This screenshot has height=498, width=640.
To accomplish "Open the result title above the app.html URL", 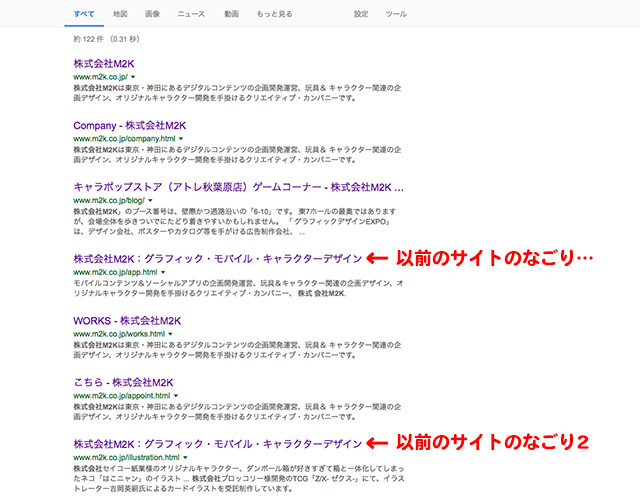I will [x=217, y=259].
